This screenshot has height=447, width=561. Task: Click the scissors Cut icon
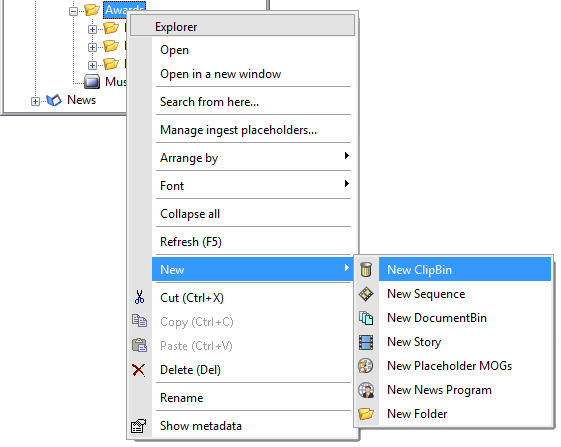point(139,297)
